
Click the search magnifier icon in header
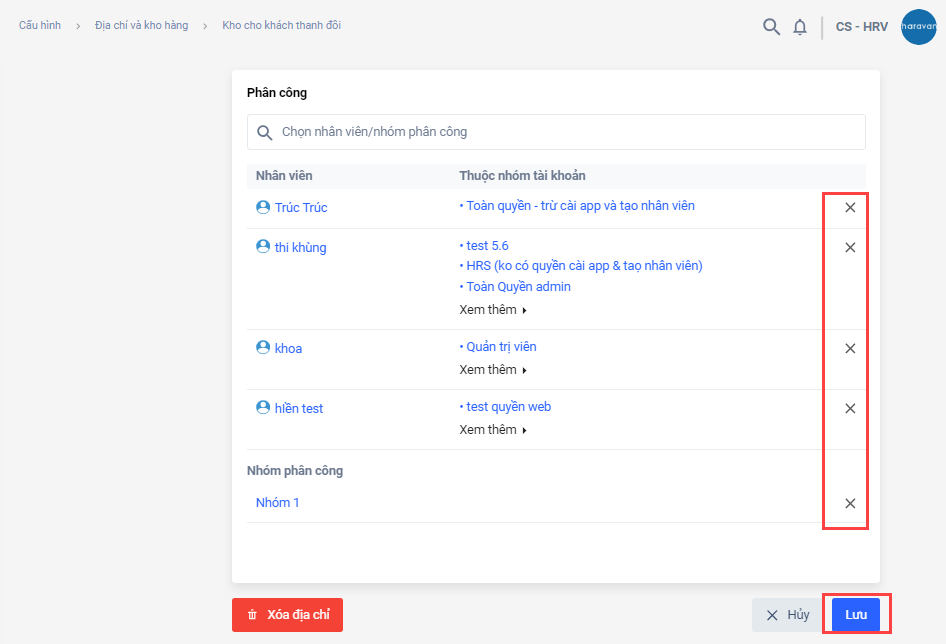771,27
